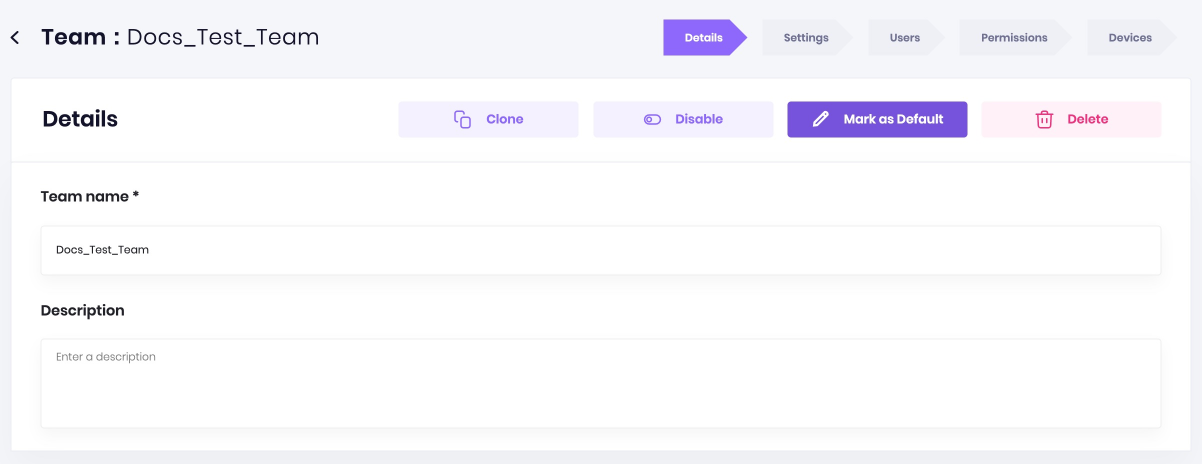Switch to the Settings step tab

click(806, 38)
